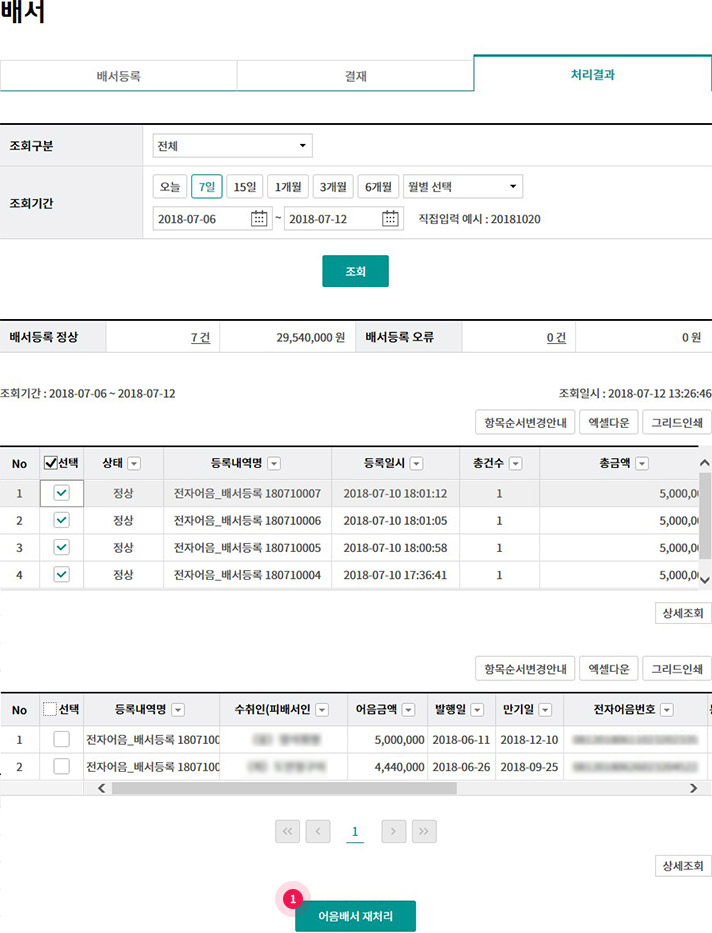
Task: Open the 등록일시 column filter arrow
Action: click(416, 463)
